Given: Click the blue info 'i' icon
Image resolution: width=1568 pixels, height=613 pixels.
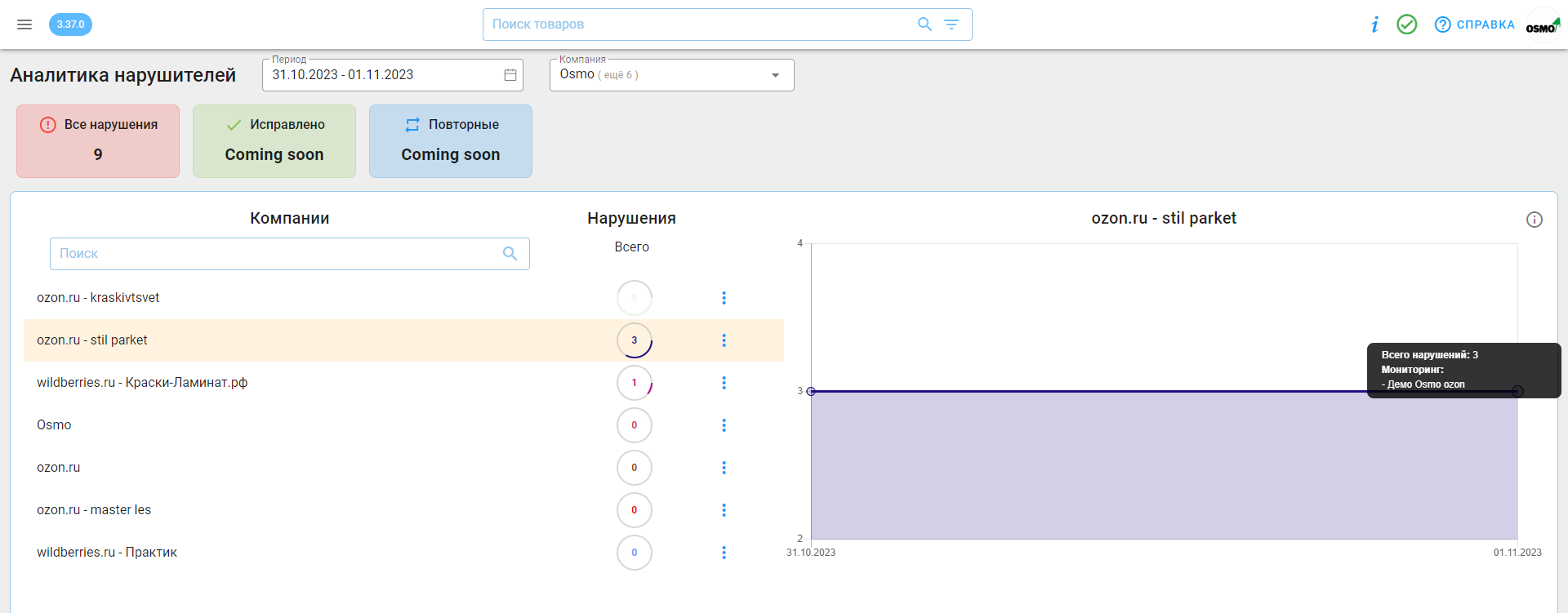Looking at the screenshot, I should (1375, 24).
